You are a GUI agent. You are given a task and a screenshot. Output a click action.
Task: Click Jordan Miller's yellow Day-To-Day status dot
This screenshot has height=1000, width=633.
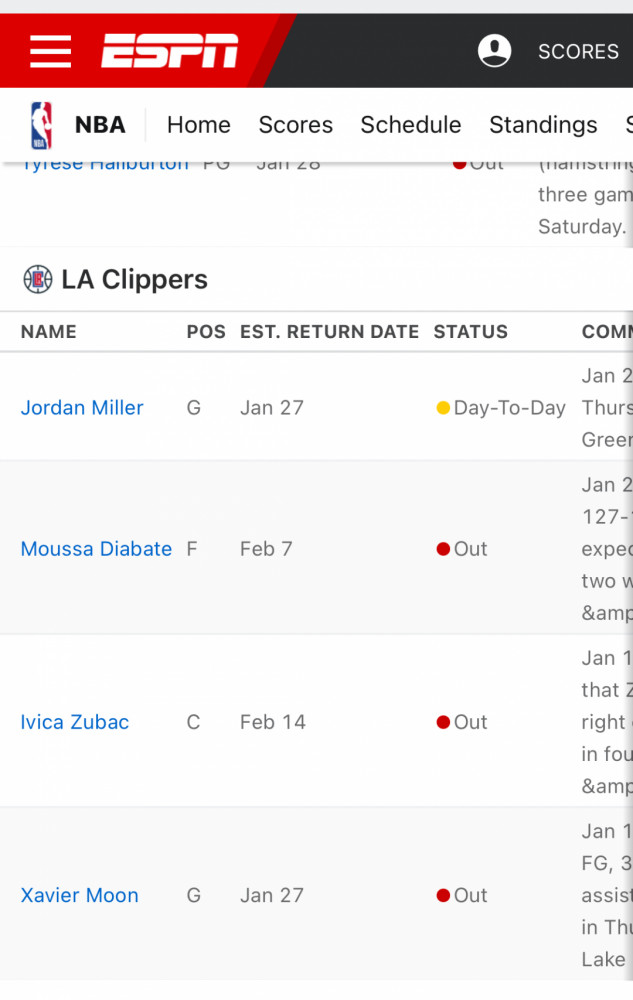442,408
